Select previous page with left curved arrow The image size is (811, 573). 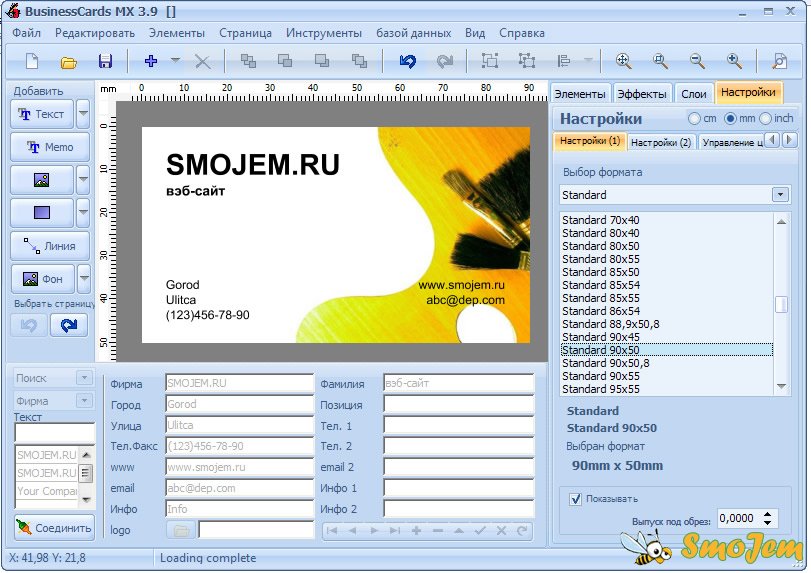pos(29,325)
